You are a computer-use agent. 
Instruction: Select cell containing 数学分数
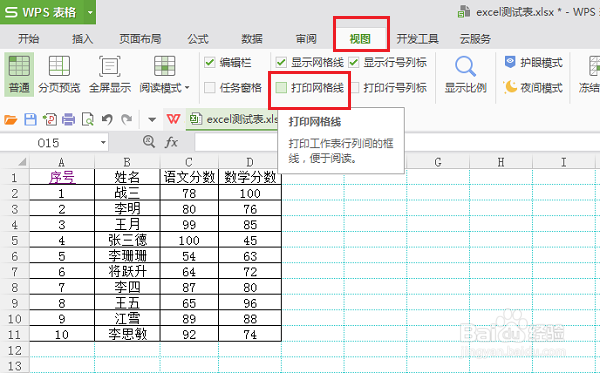250,177
